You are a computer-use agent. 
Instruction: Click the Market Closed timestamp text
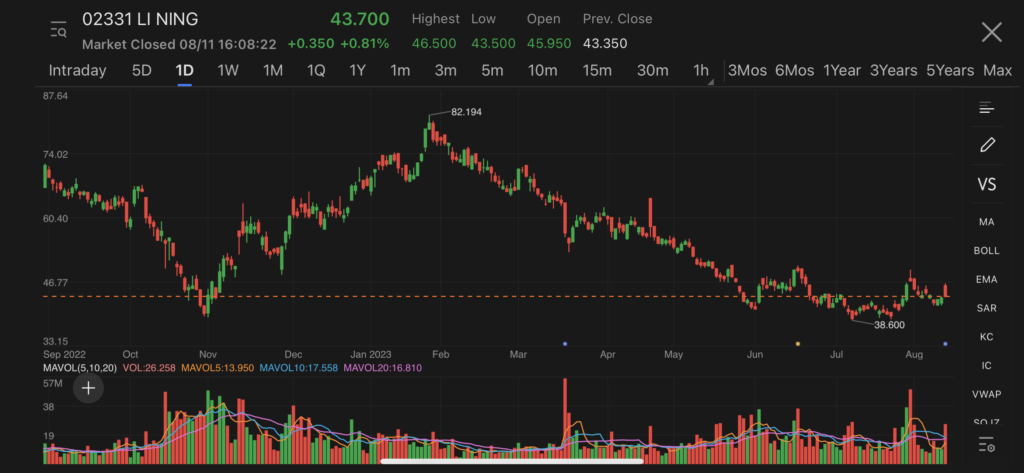click(179, 44)
